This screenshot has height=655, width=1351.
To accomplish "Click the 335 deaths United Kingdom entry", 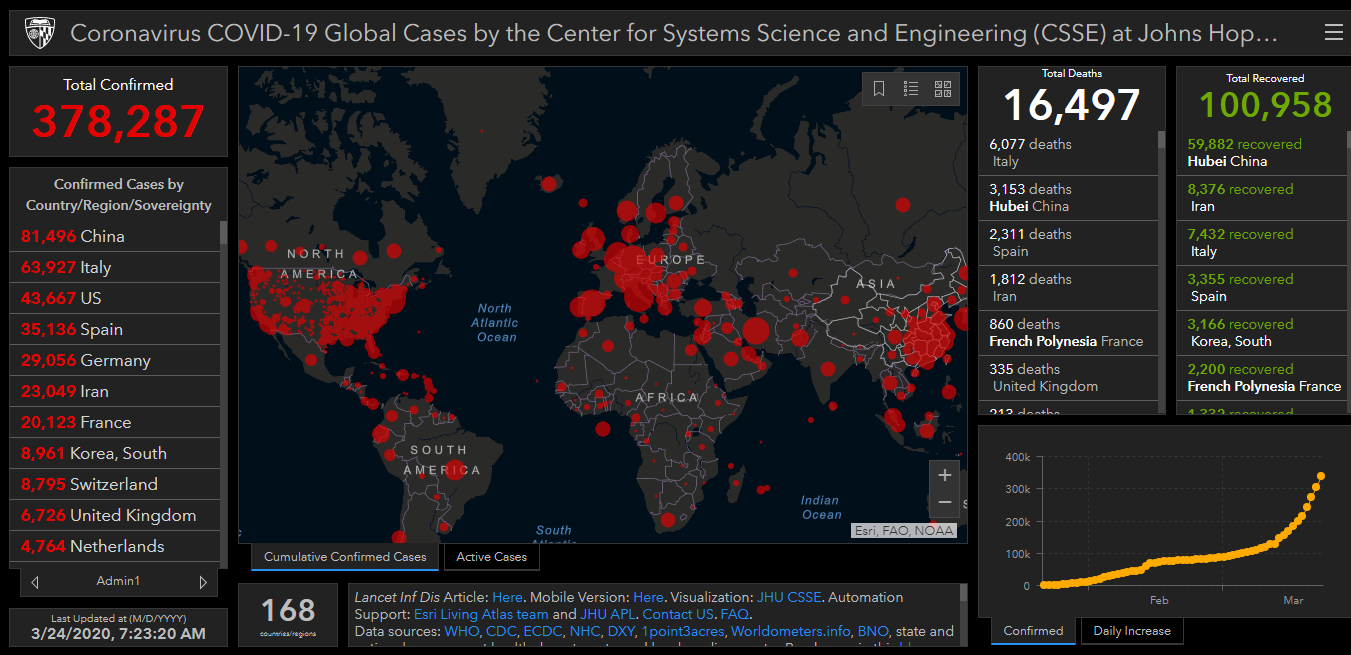I will pyautogui.click(x=1068, y=378).
